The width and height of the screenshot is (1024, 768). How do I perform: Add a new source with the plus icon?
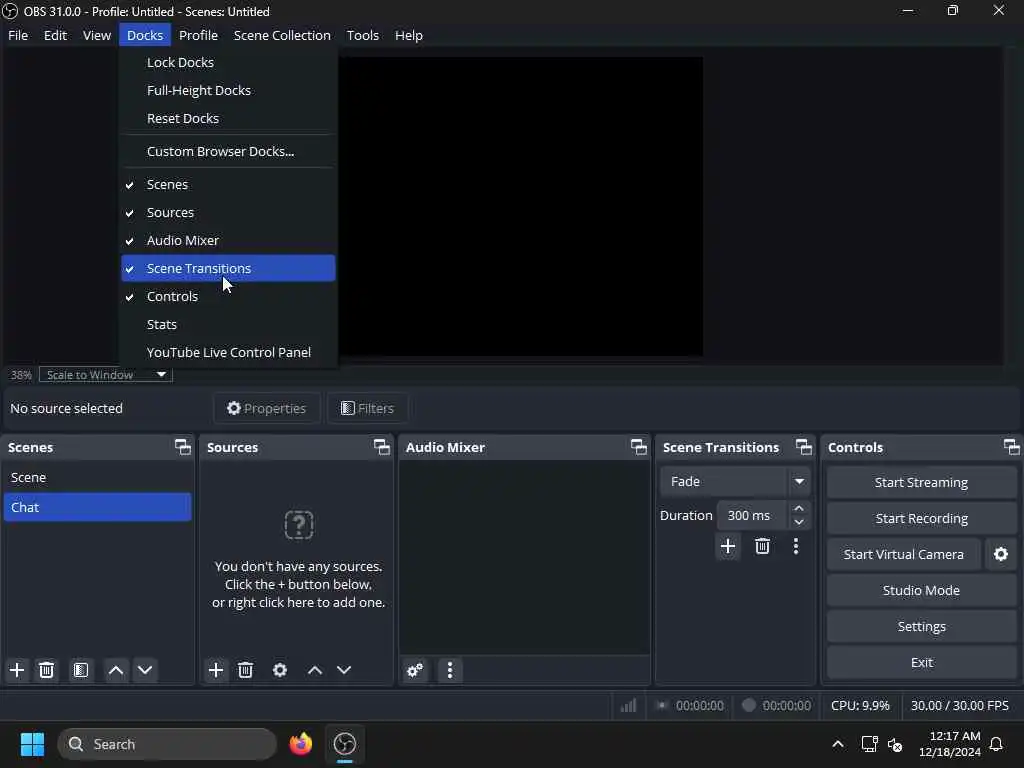[x=216, y=670]
